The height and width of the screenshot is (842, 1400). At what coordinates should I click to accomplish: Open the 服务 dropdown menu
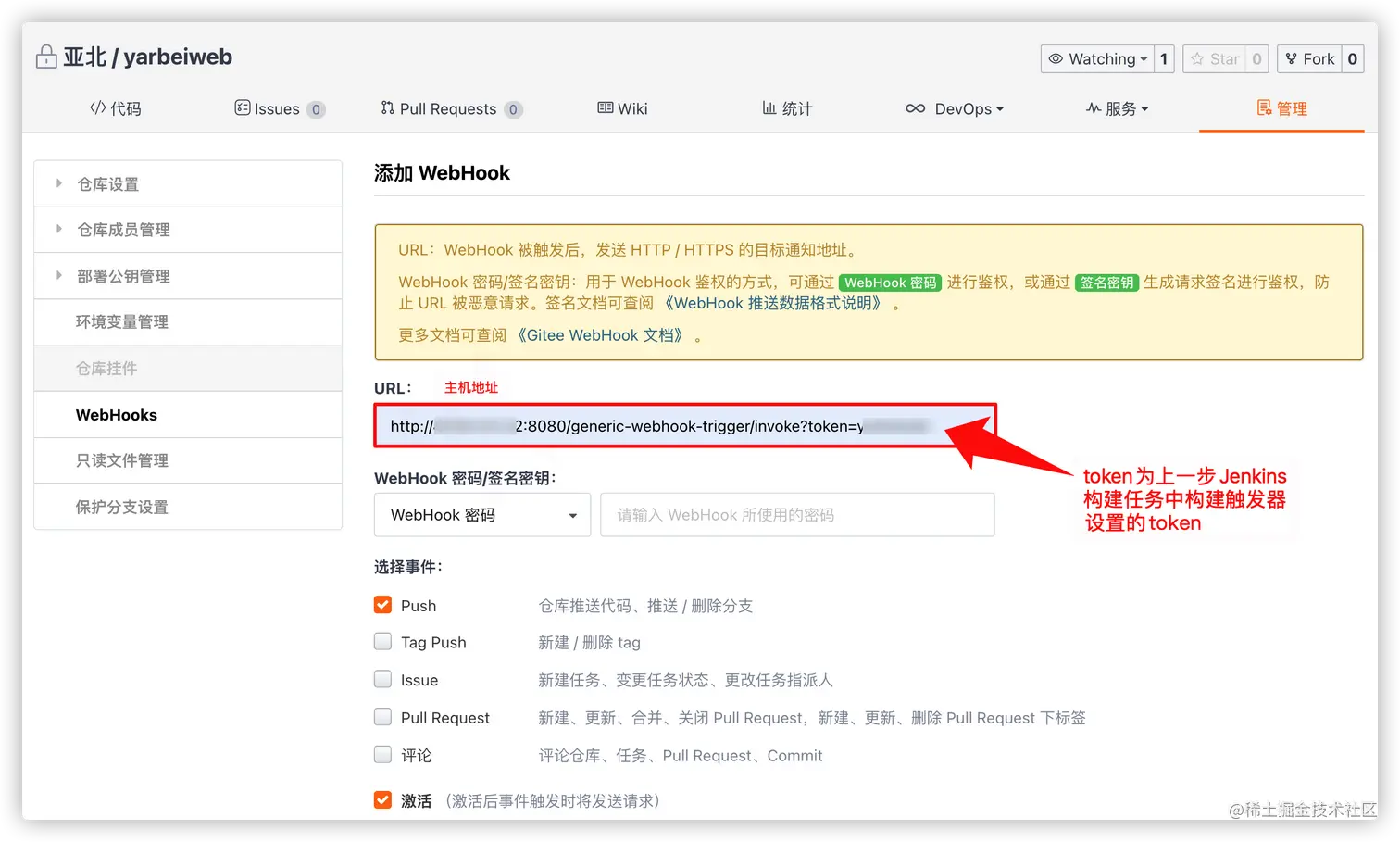pyautogui.click(x=1118, y=108)
